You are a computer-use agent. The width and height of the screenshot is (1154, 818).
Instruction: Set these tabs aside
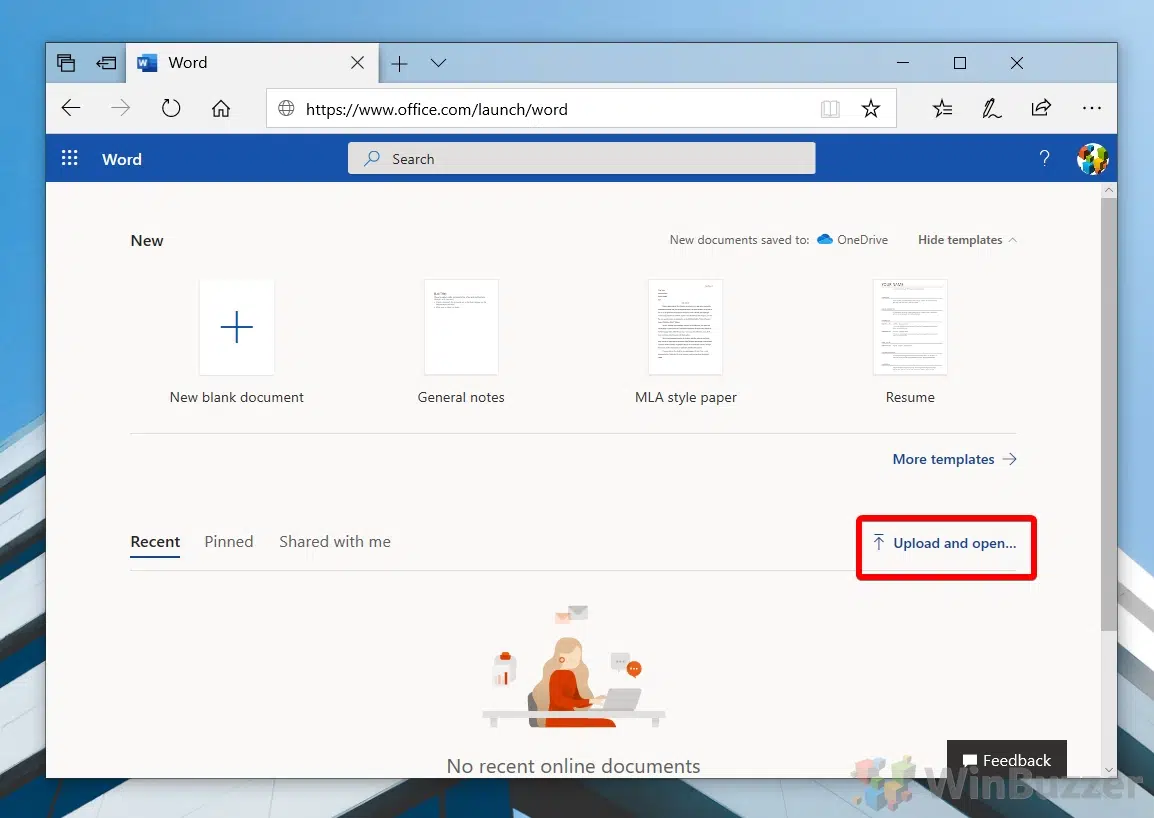click(x=106, y=63)
